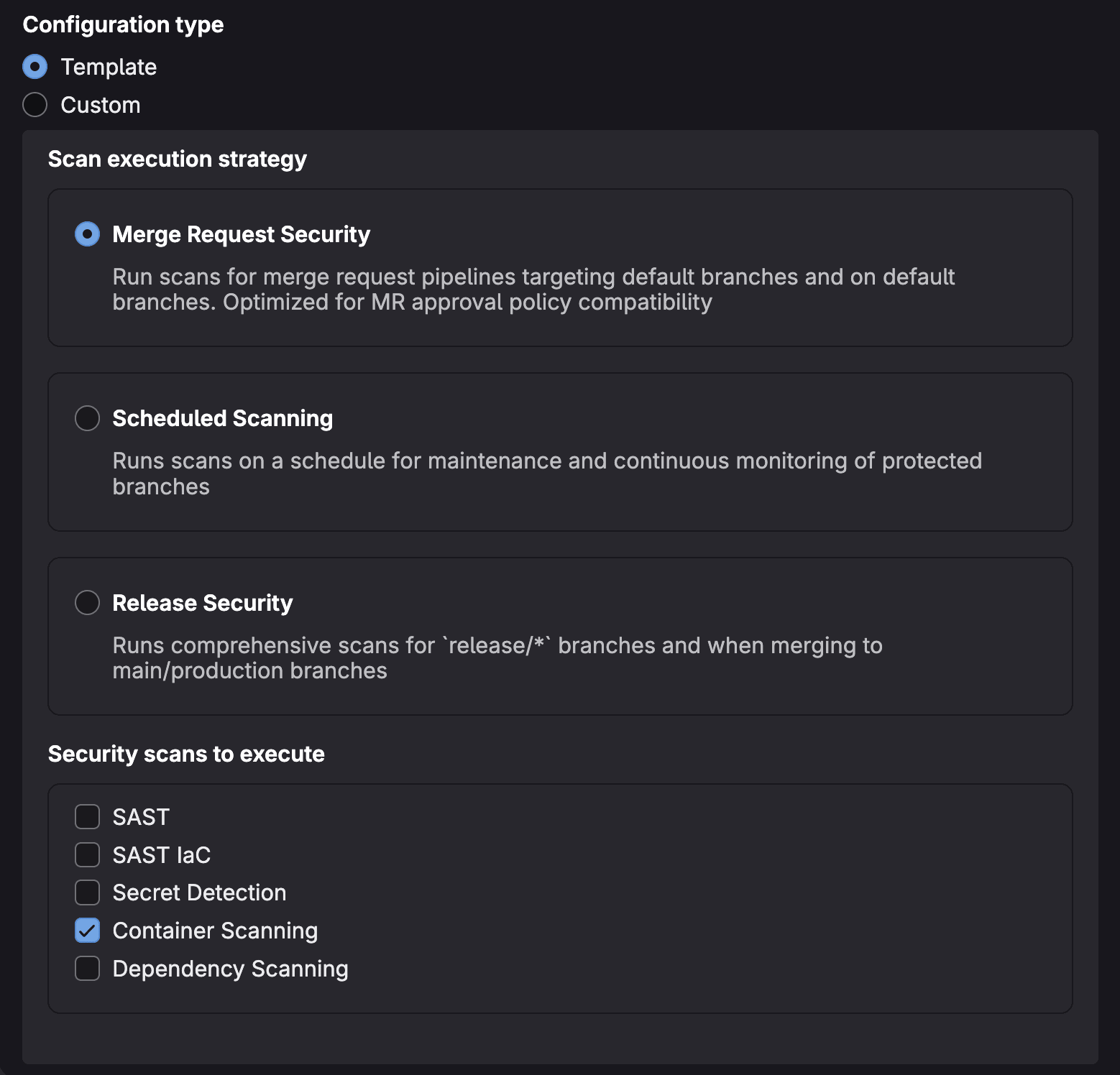Click the Security scans to execute heading
The width and height of the screenshot is (1120, 1075).
point(186,754)
